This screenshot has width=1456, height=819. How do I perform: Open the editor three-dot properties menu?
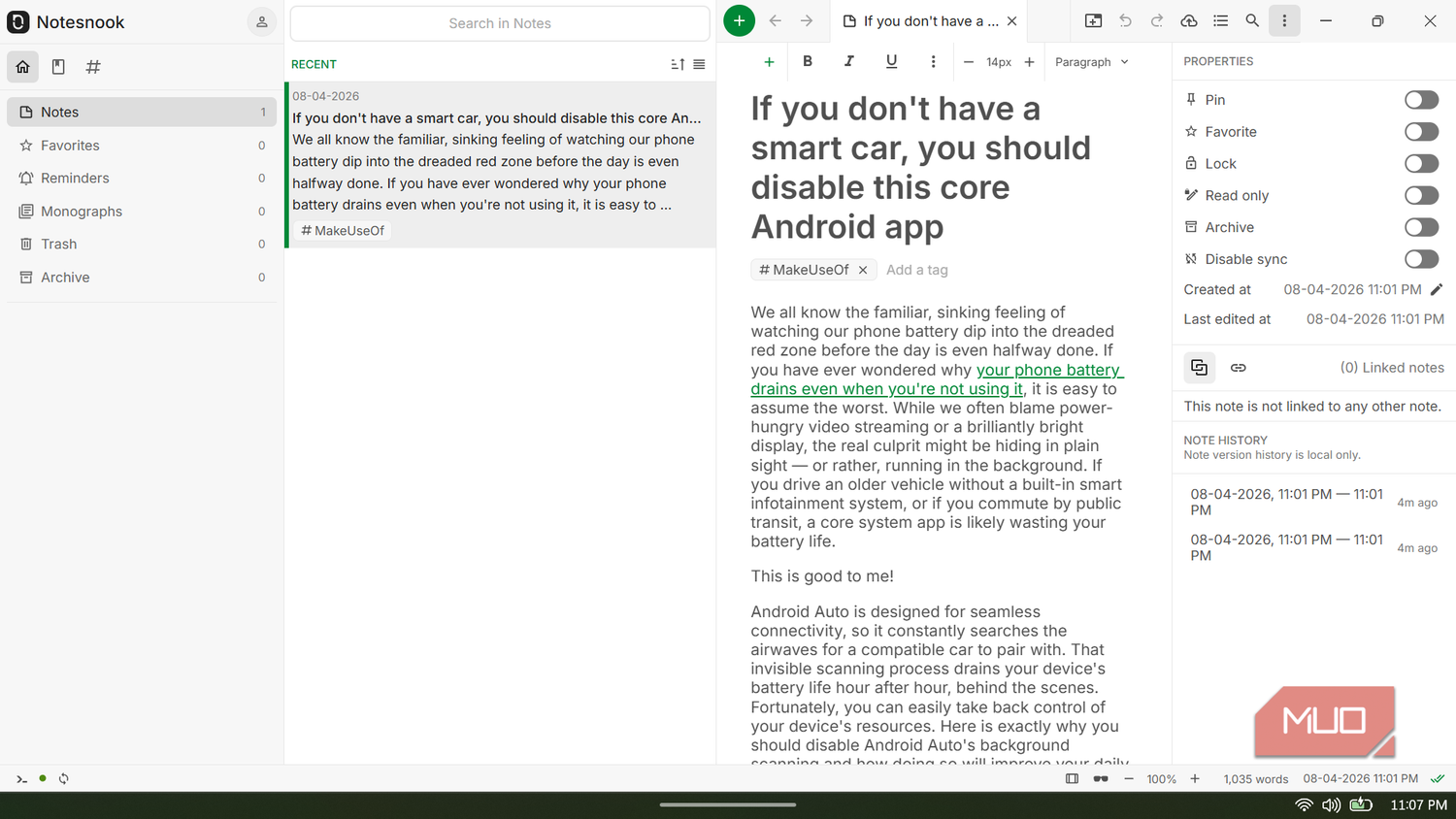pyautogui.click(x=1284, y=20)
